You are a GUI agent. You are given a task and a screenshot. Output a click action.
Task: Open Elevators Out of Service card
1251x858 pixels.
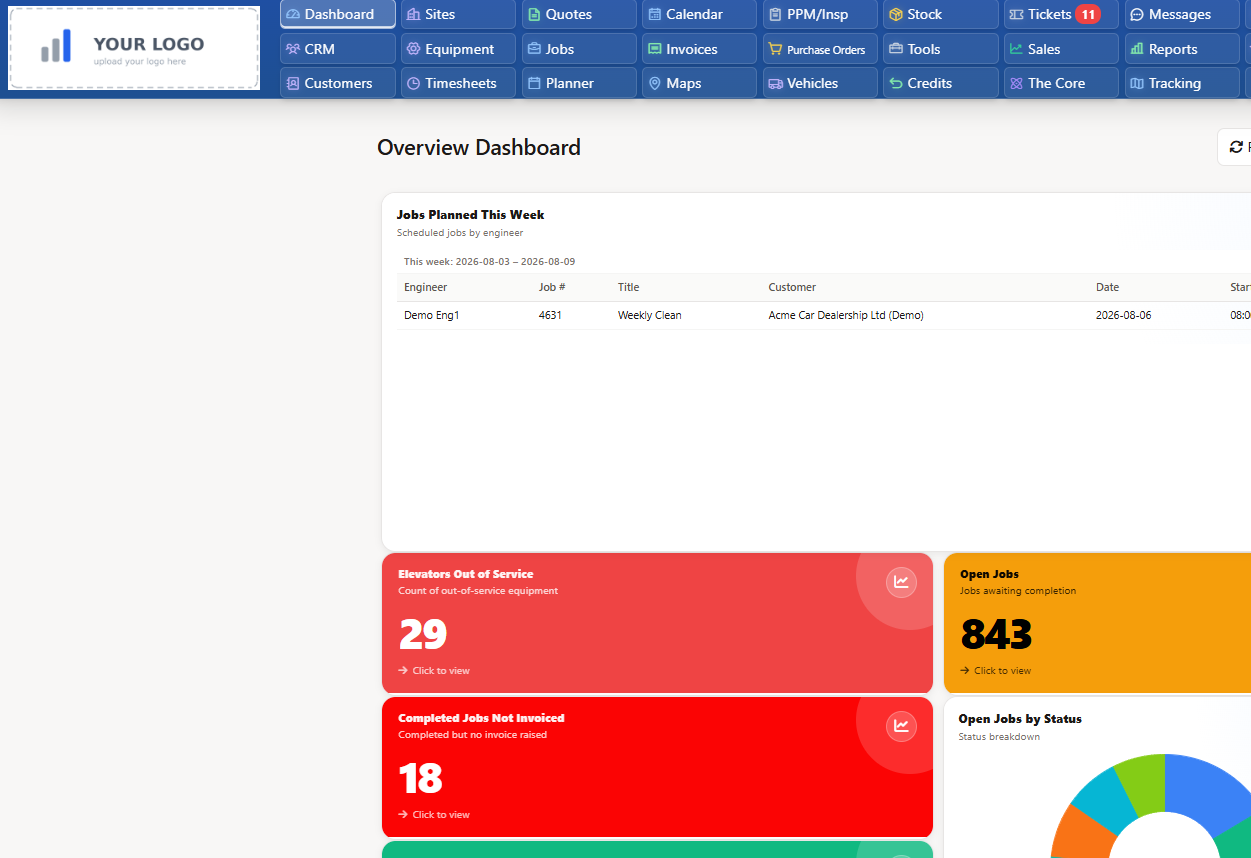click(x=657, y=623)
